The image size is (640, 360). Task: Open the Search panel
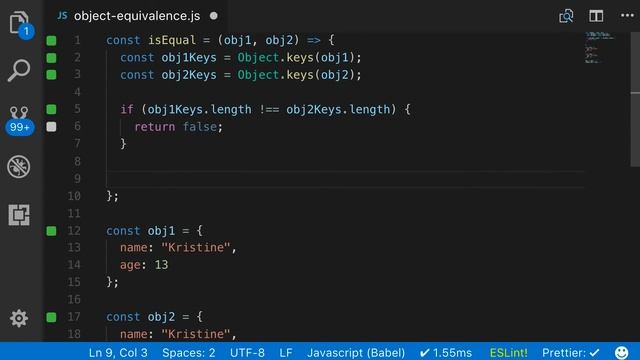(x=19, y=71)
